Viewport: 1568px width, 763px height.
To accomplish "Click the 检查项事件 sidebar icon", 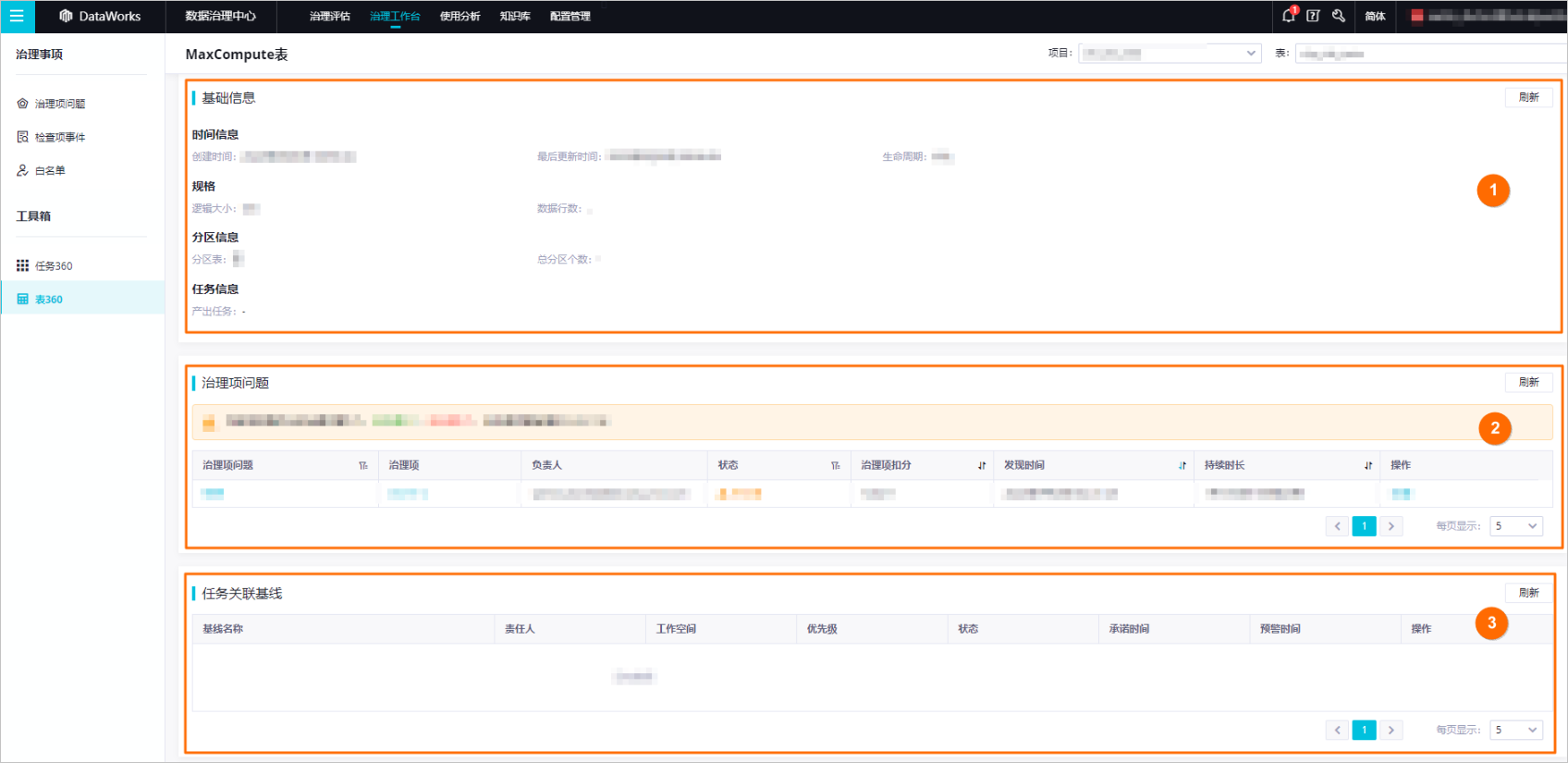I will pos(23,137).
